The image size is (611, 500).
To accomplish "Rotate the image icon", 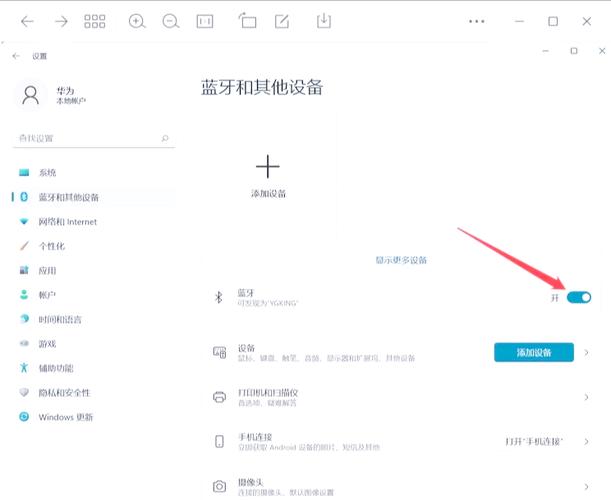I will click(247, 21).
